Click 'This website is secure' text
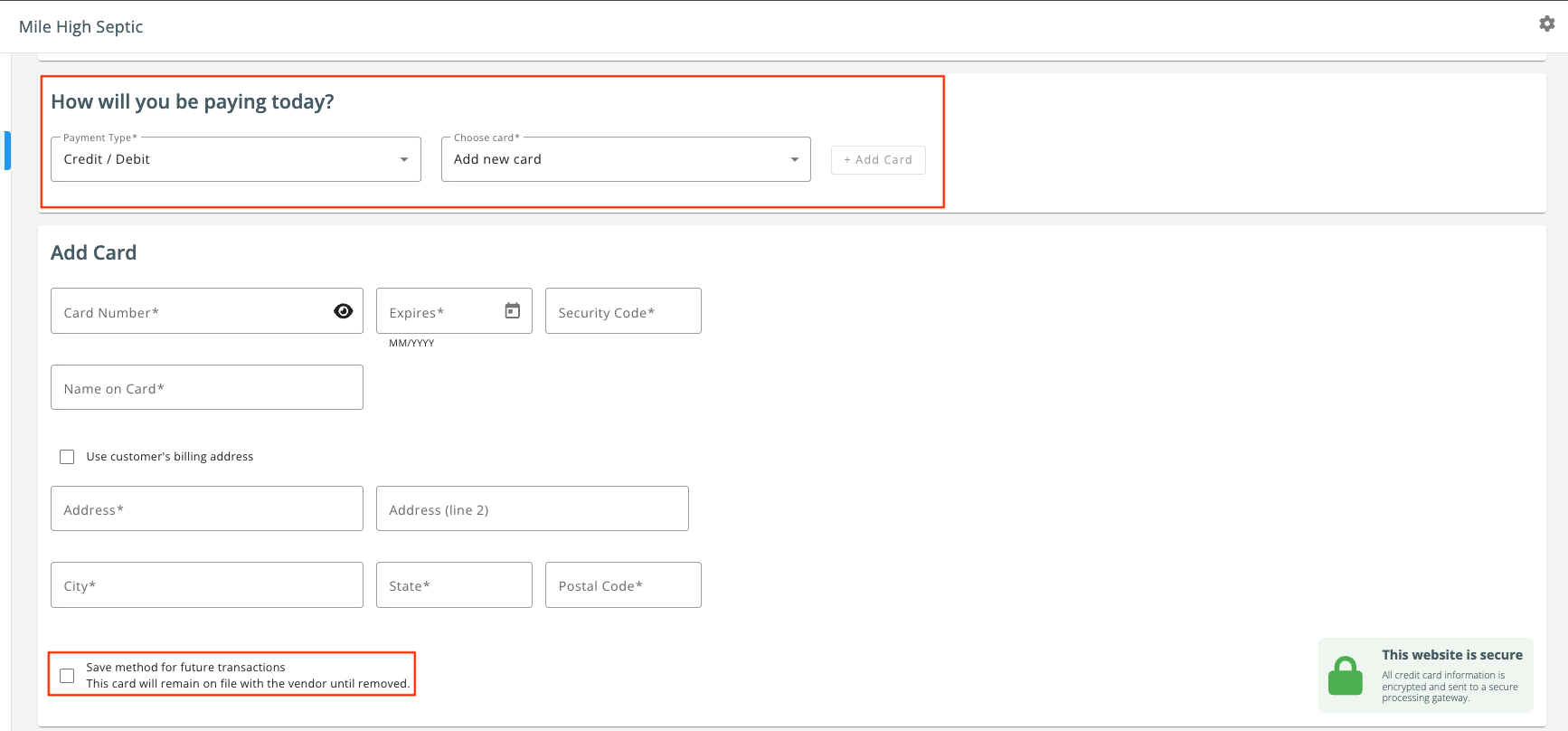This screenshot has height=731, width=1568. pos(1452,655)
